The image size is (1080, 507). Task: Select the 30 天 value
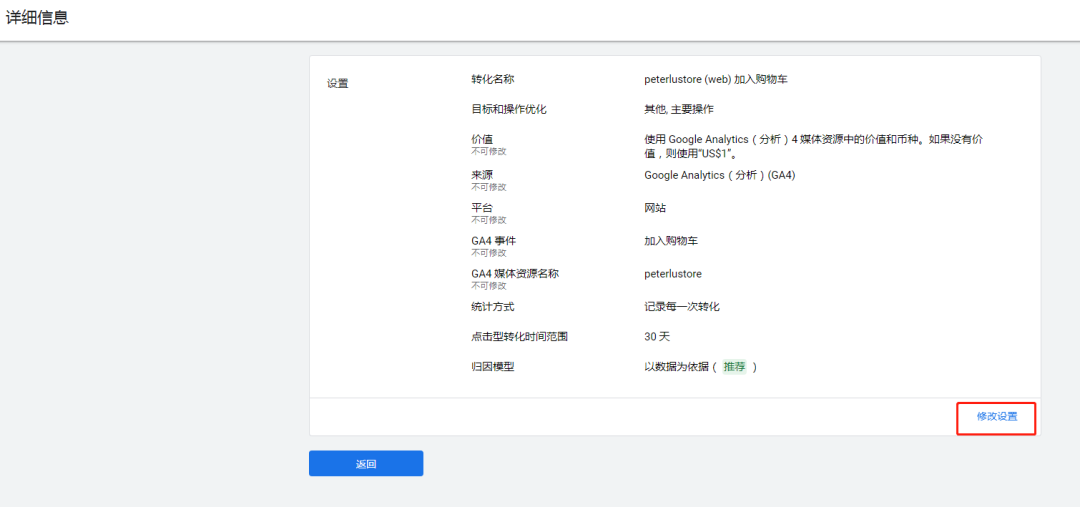pos(657,337)
